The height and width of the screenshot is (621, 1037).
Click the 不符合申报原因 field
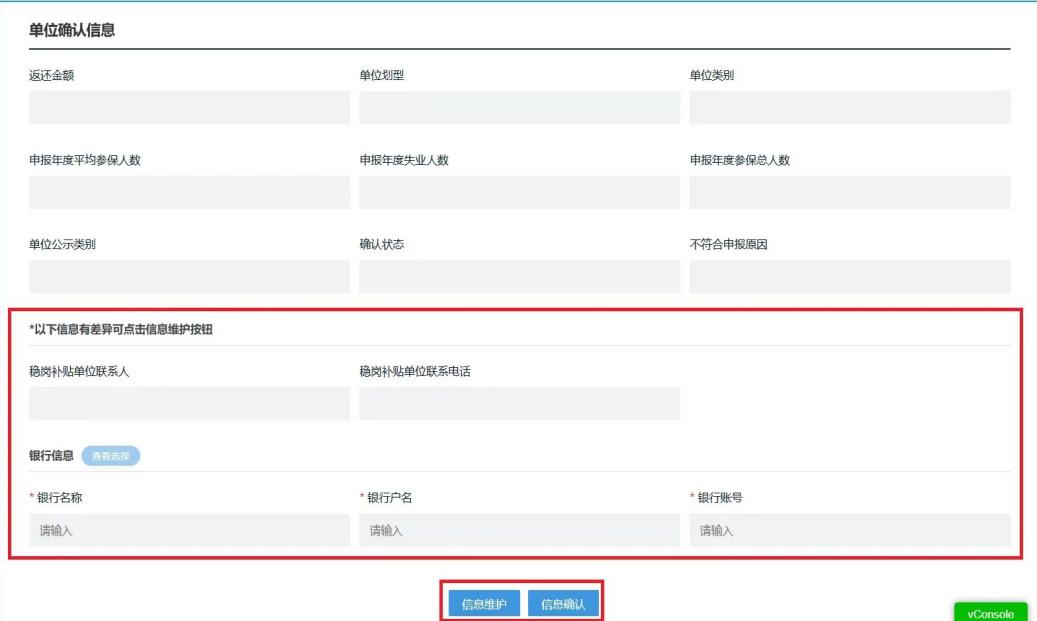point(849,277)
